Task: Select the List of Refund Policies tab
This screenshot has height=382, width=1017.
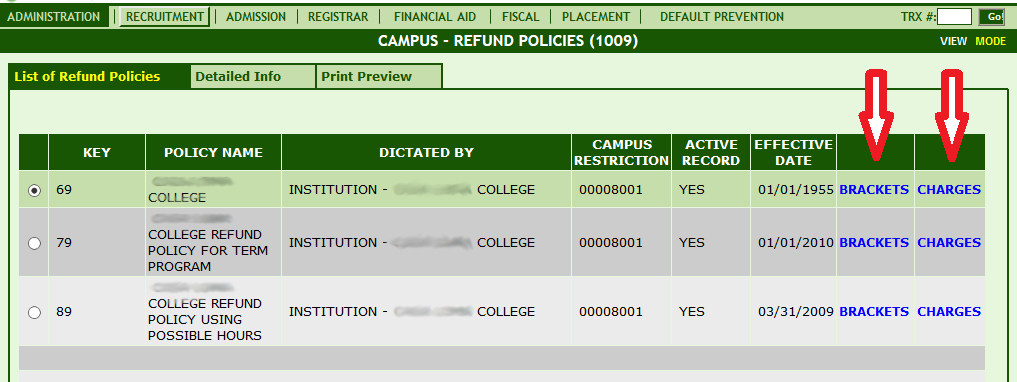Action: (x=87, y=77)
